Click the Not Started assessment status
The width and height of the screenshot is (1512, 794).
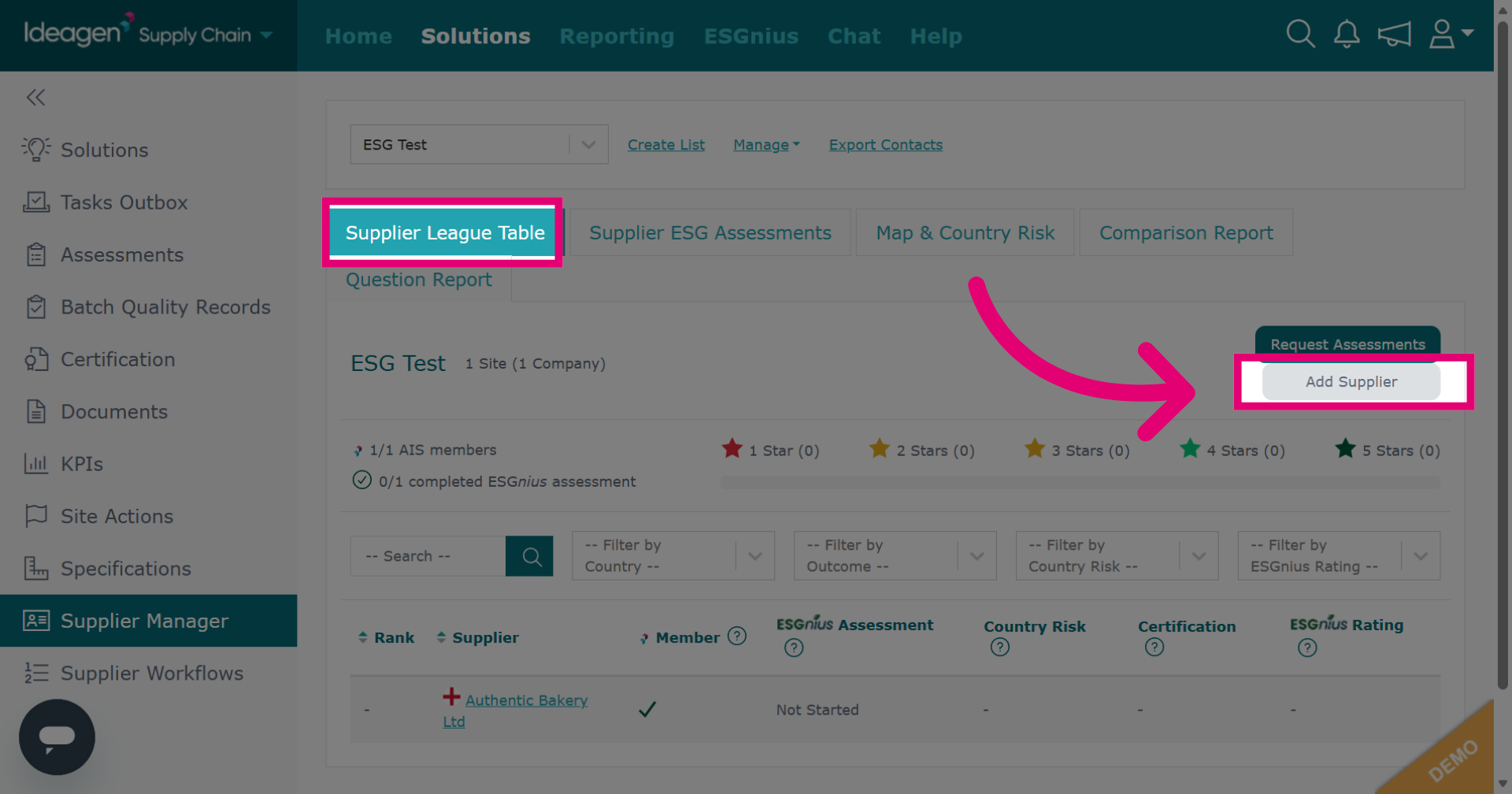[817, 710]
